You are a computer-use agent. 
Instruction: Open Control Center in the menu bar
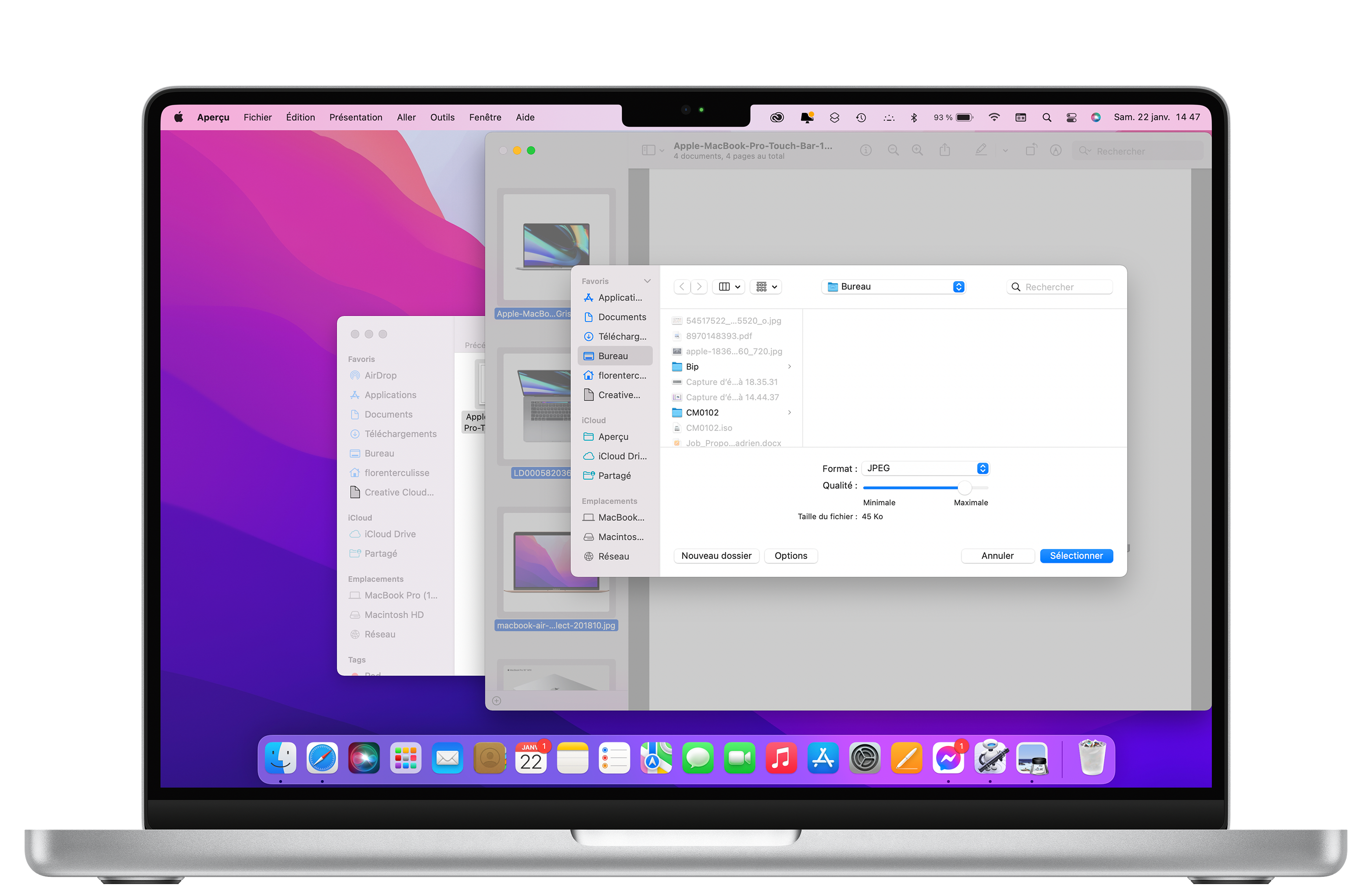coord(1071,118)
